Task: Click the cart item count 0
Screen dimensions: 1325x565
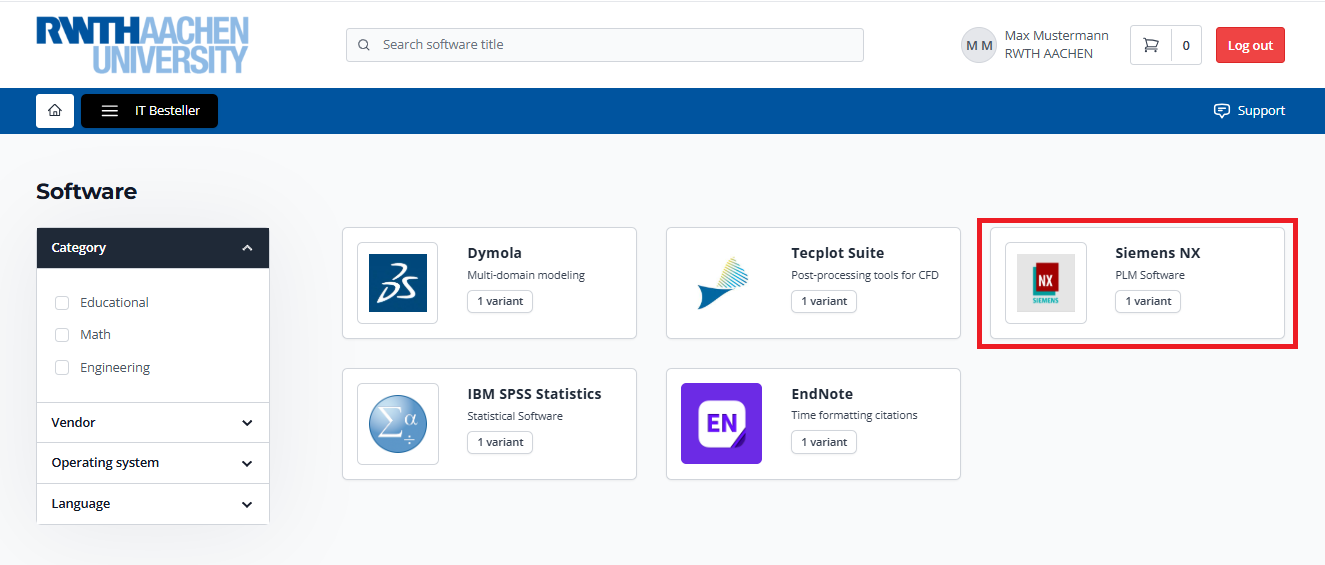Action: pos(1186,45)
